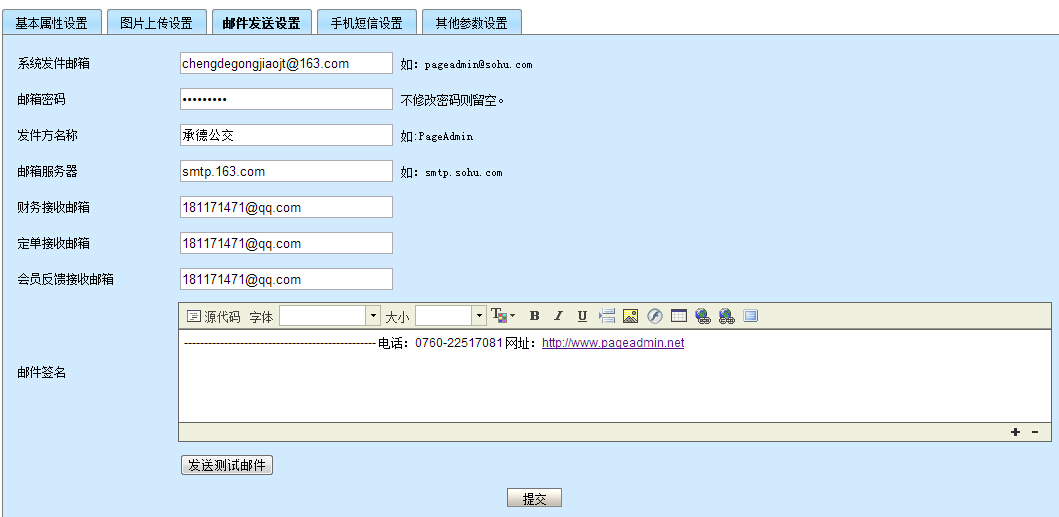Click the 邮箱服务器 input field

tap(286, 171)
